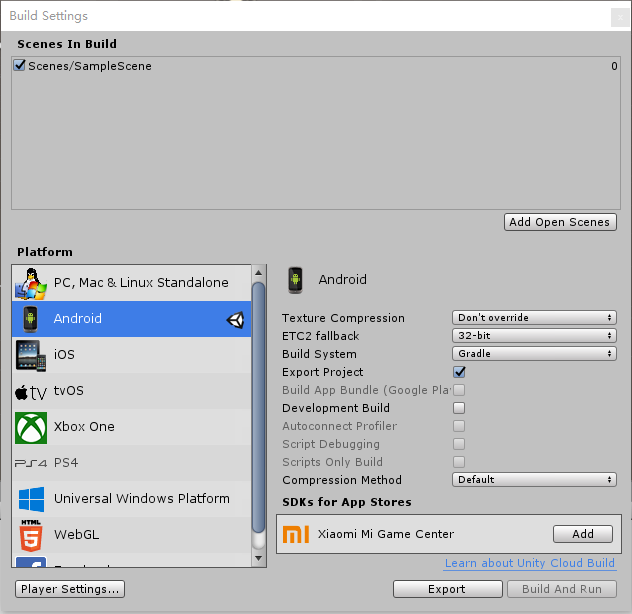Click the Autoconnect Profiler checkbox
Viewport: 632px width, 614px height.
[x=459, y=426]
